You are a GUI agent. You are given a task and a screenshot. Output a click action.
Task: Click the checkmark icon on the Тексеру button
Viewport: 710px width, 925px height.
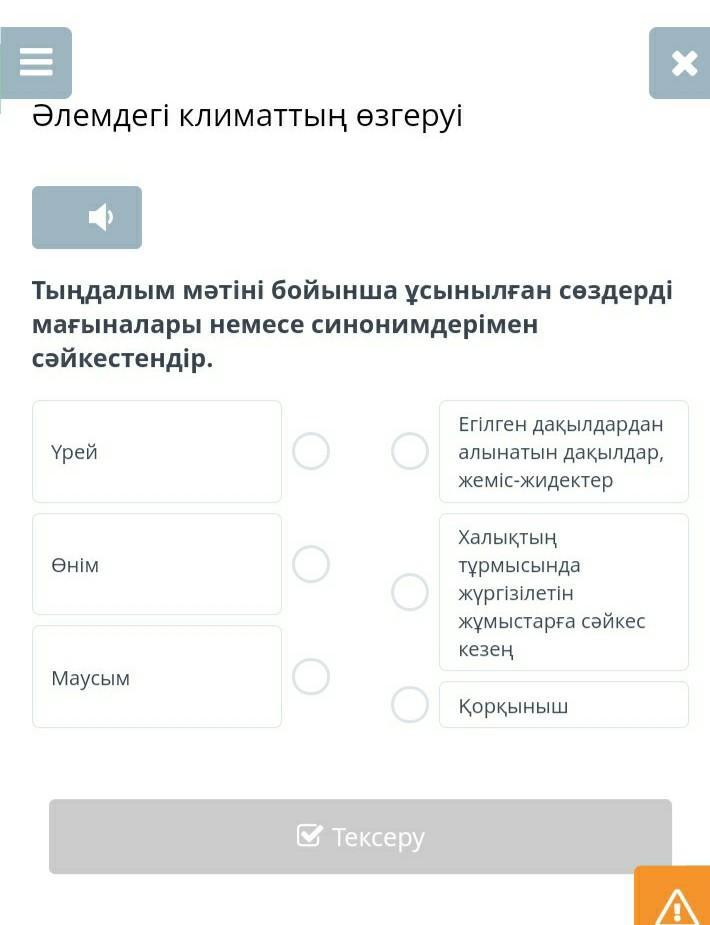click(310, 835)
